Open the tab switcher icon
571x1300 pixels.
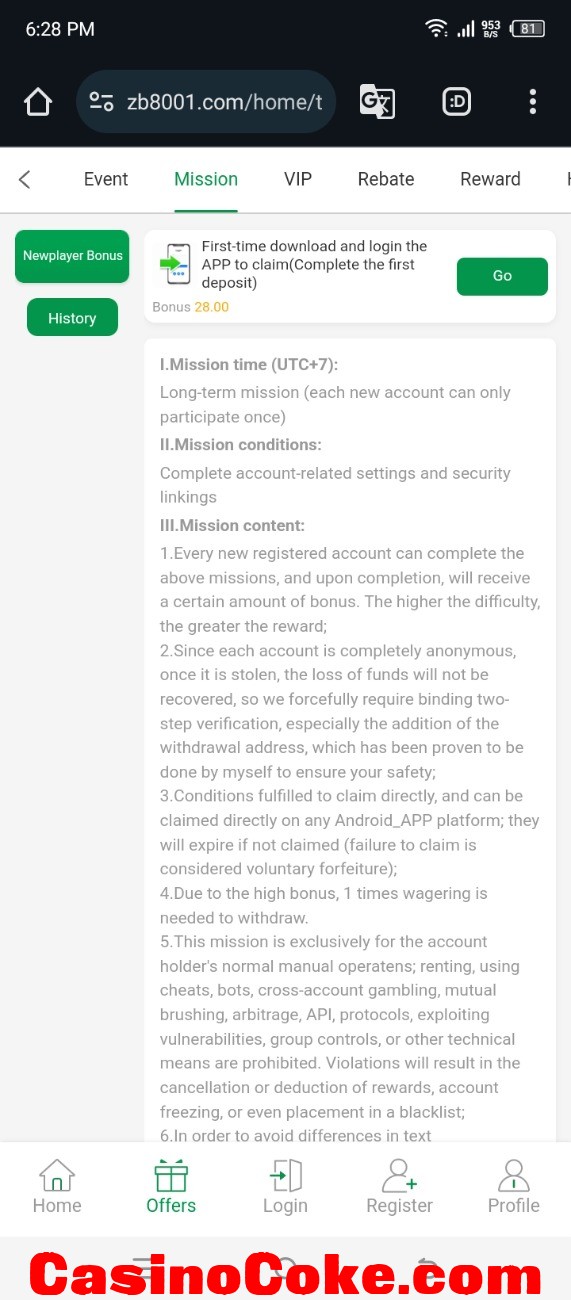(457, 102)
